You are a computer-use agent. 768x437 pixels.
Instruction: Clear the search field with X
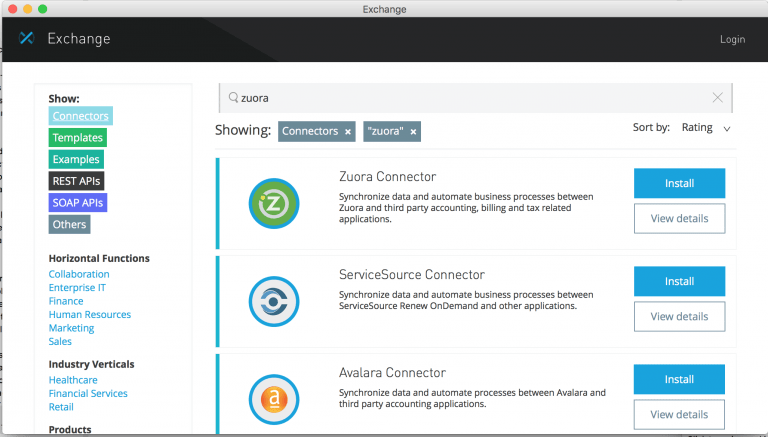(718, 97)
